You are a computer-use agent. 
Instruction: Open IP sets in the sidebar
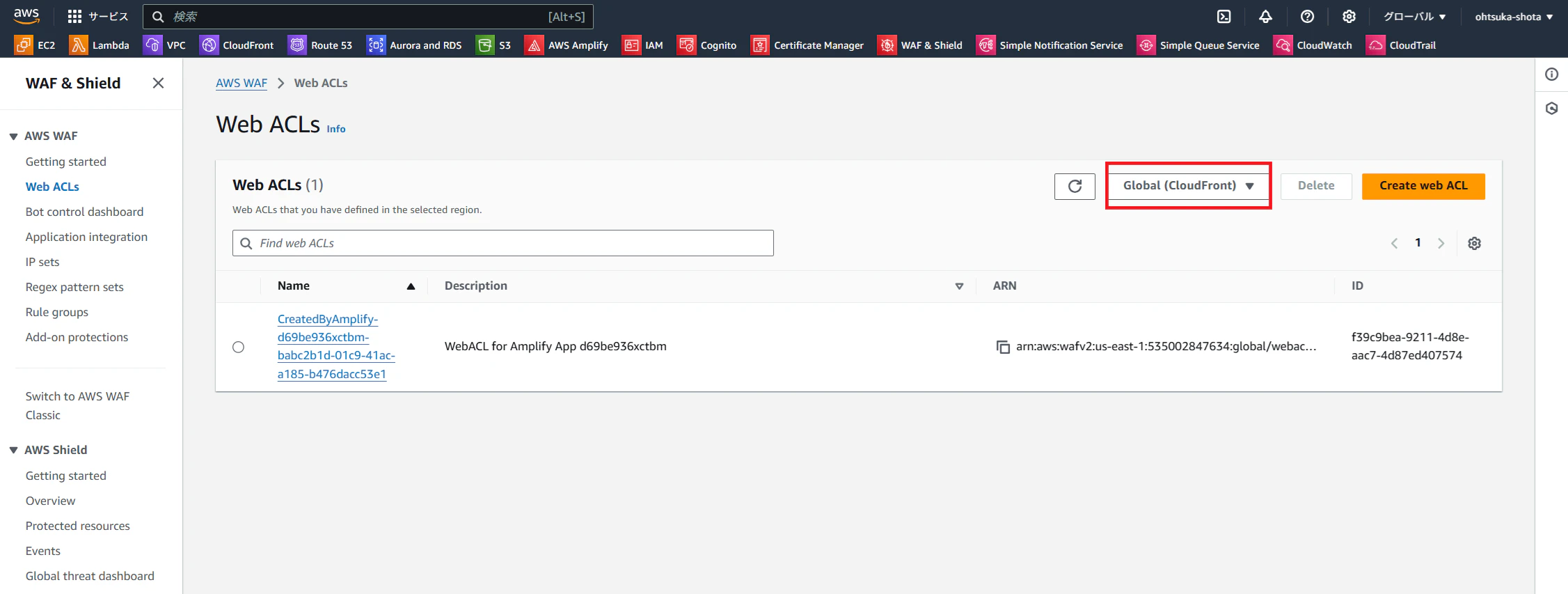42,262
